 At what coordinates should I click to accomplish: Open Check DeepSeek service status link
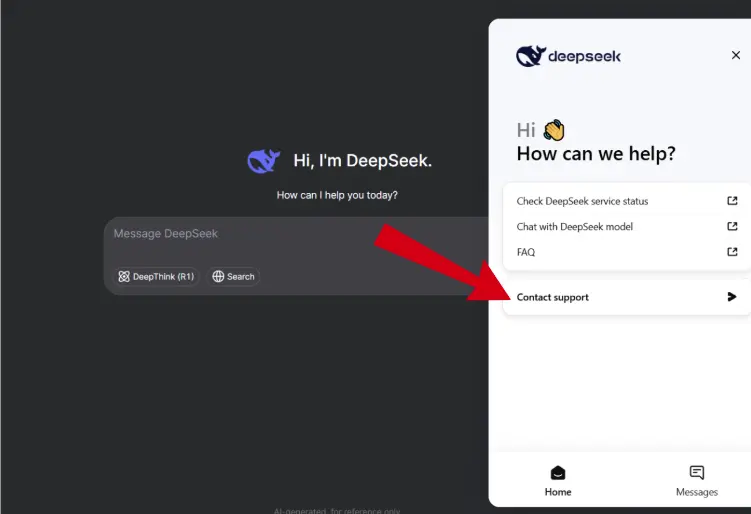click(x=627, y=201)
